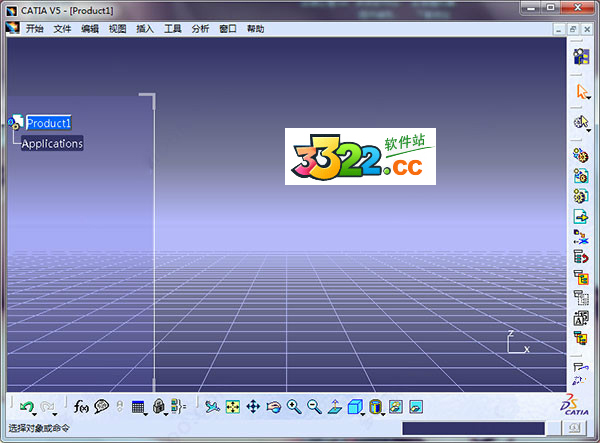Click the equivalent dimensions brace icon
The width and height of the screenshot is (600, 443).
click(178, 406)
